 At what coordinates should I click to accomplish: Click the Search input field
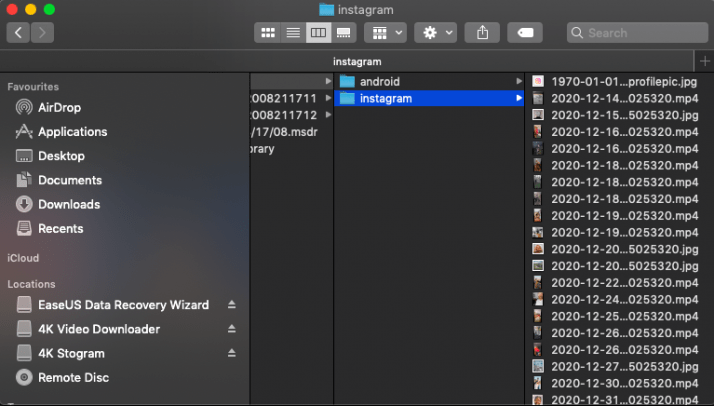tap(636, 33)
